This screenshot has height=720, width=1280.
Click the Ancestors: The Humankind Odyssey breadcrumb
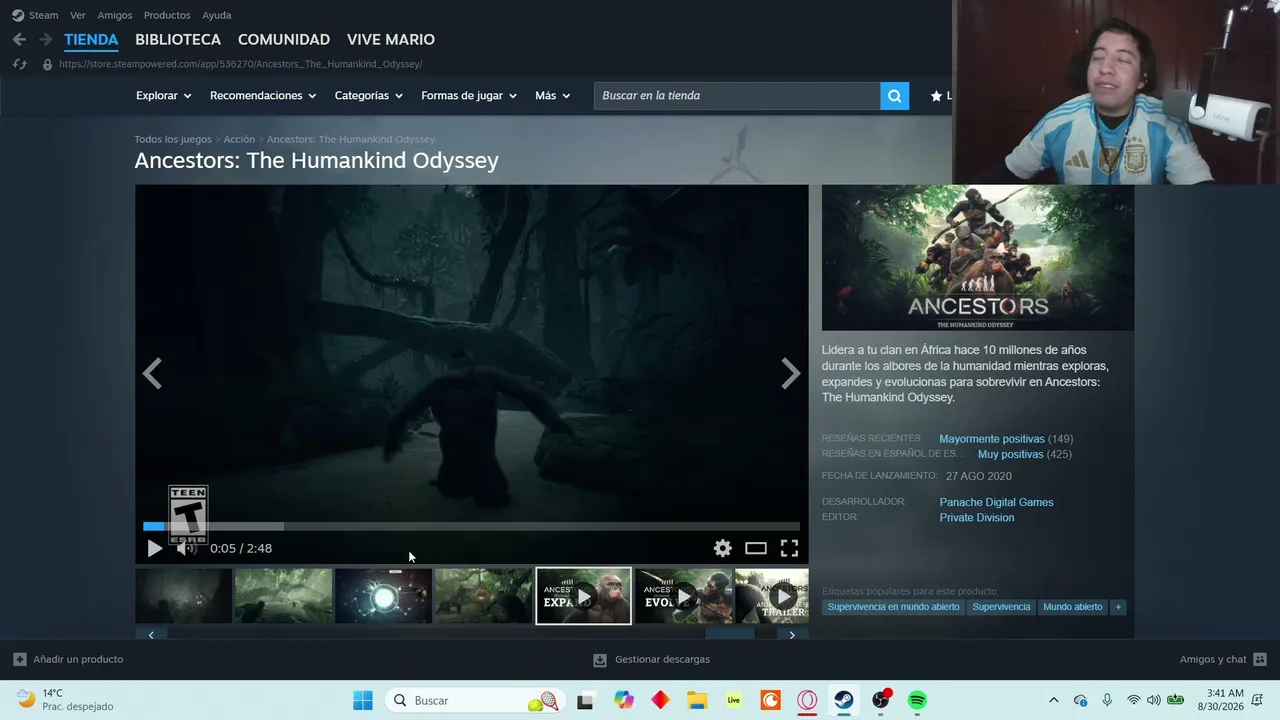[x=351, y=139]
